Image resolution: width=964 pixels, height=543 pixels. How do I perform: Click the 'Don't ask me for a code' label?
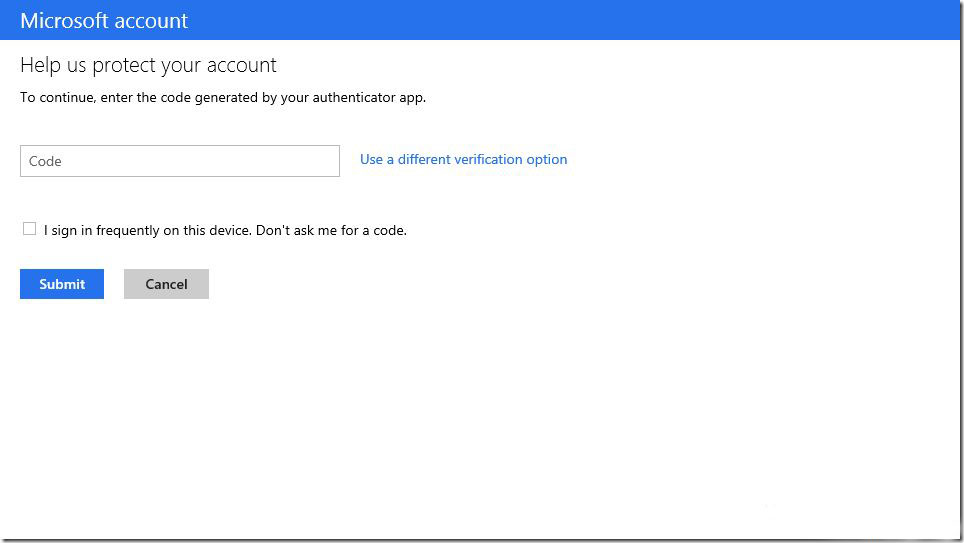(225, 230)
